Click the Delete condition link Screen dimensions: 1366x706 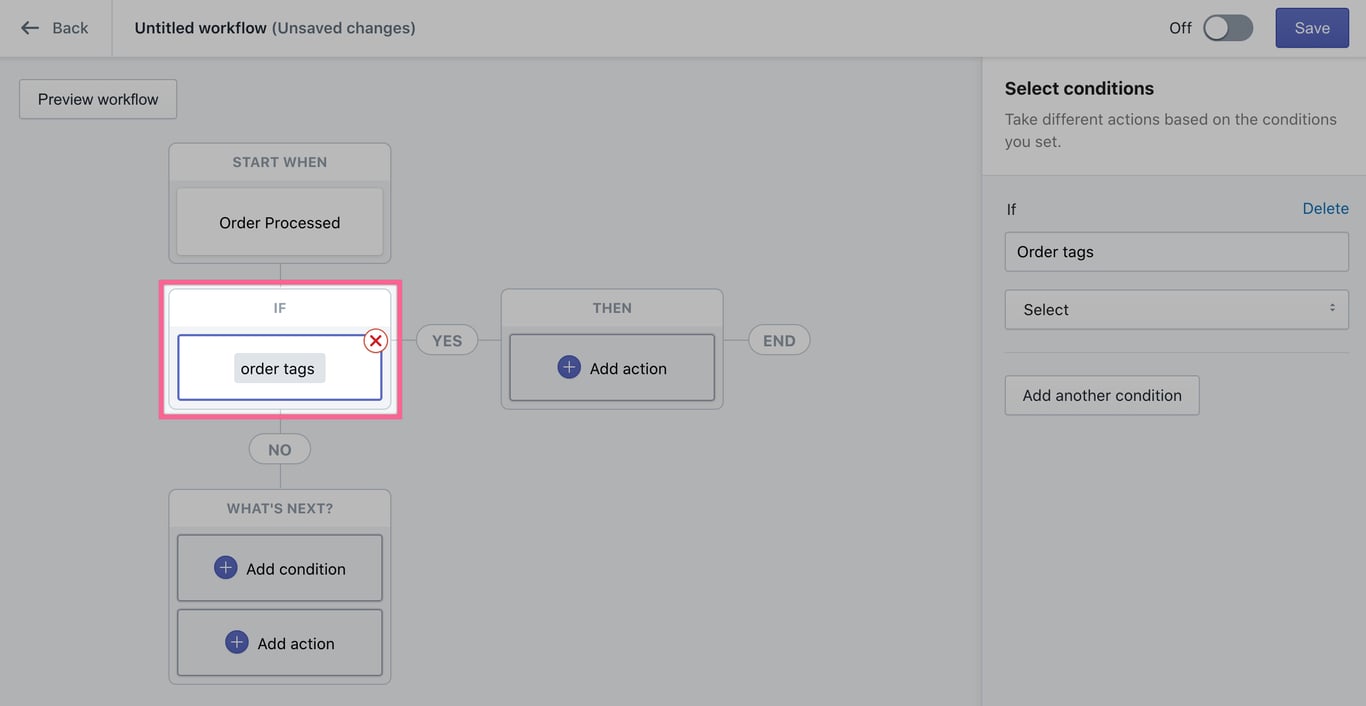coord(1325,208)
